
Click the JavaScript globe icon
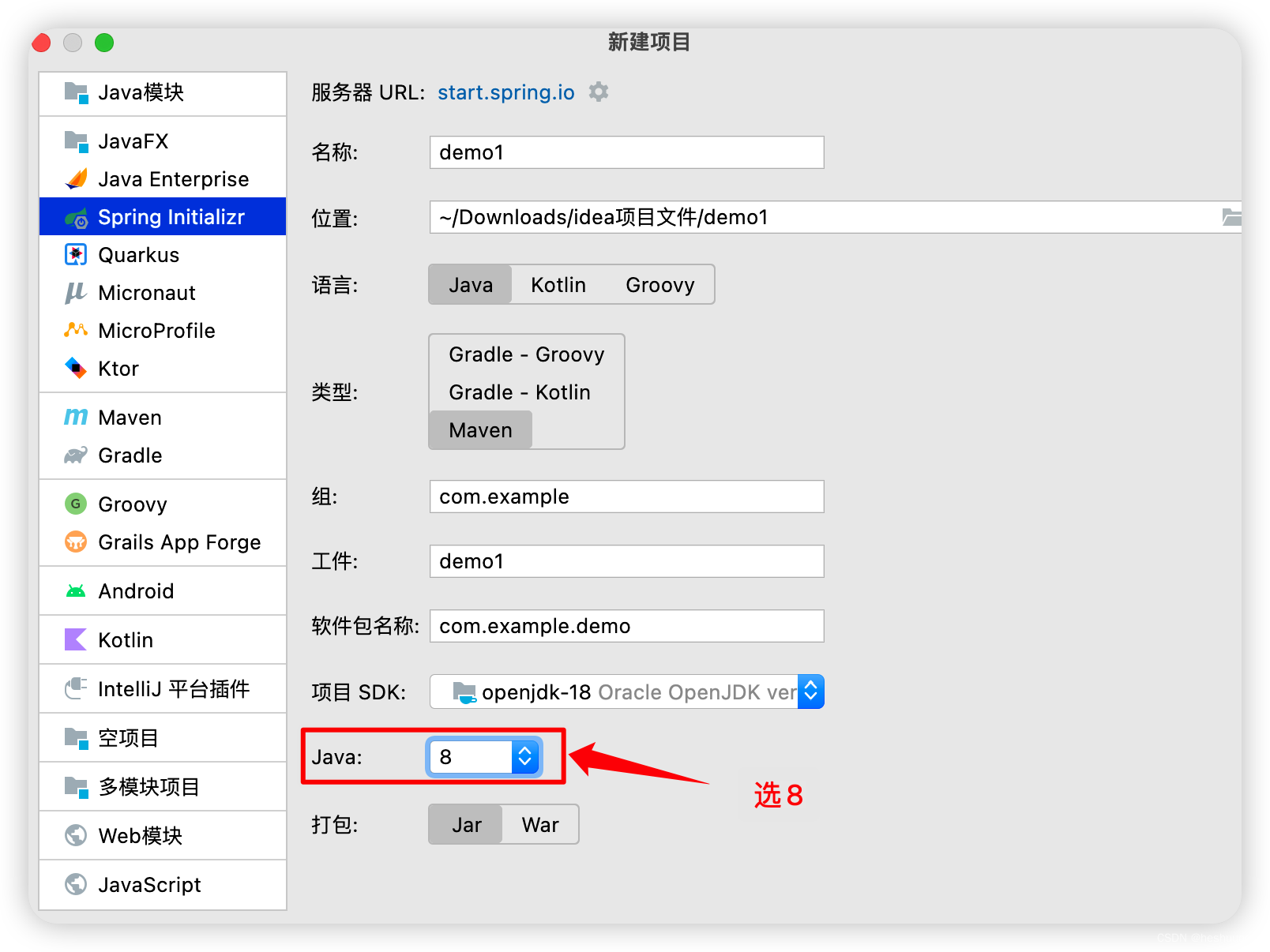pyautogui.click(x=76, y=884)
